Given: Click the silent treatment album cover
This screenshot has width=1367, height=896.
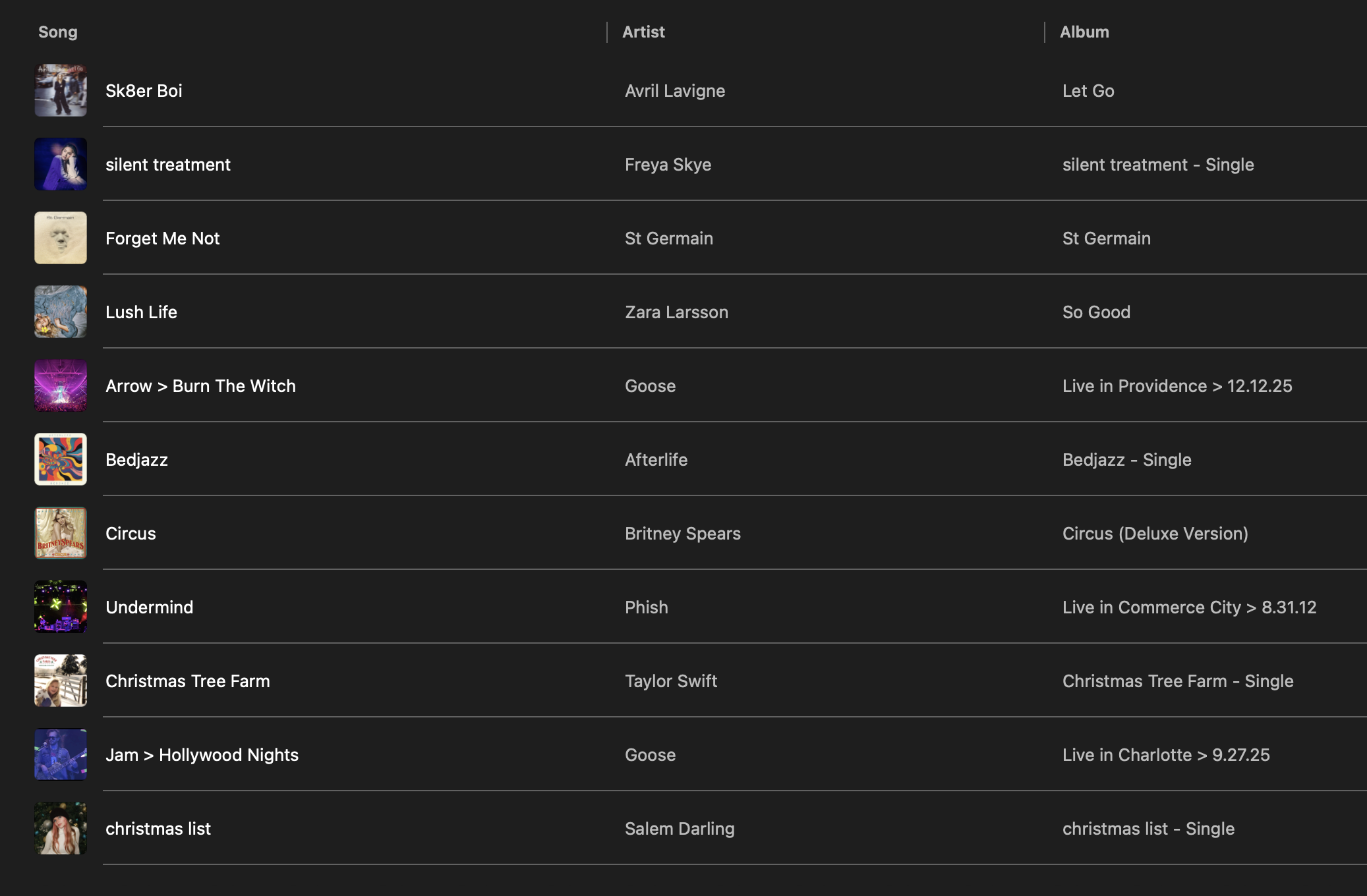Looking at the screenshot, I should [x=61, y=164].
